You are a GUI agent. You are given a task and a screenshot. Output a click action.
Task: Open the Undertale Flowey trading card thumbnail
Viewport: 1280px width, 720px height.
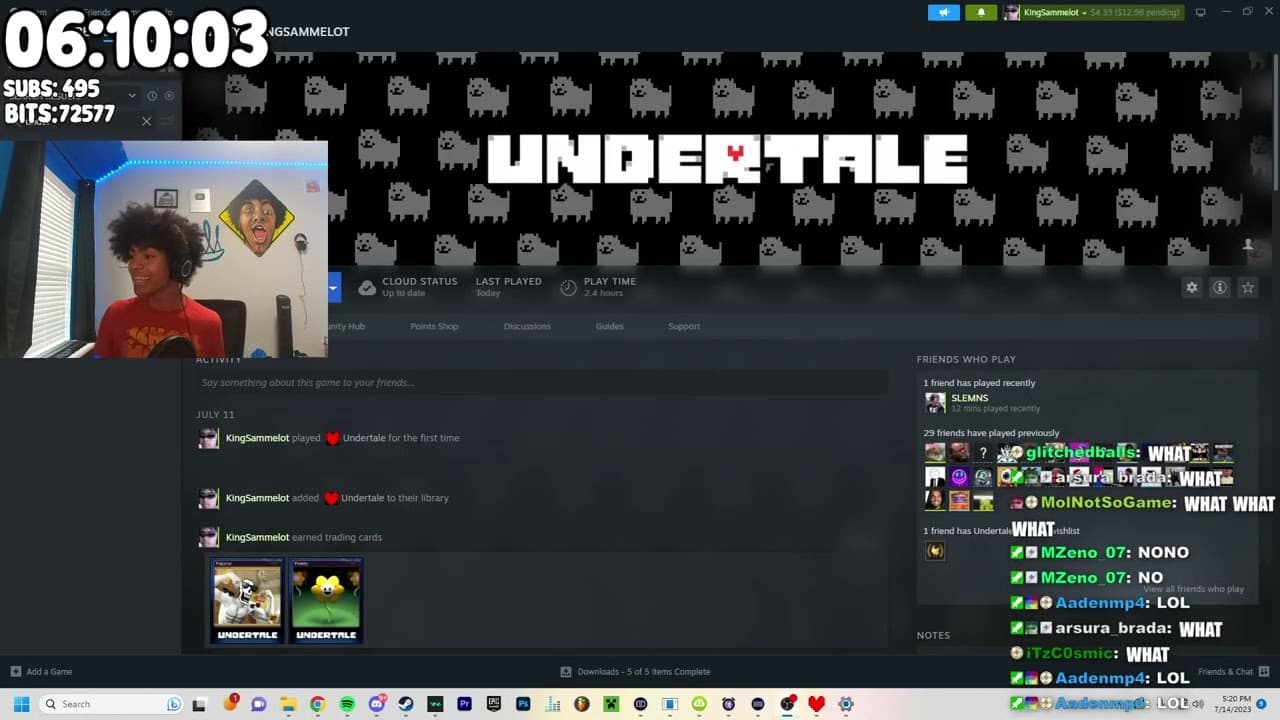pos(326,600)
